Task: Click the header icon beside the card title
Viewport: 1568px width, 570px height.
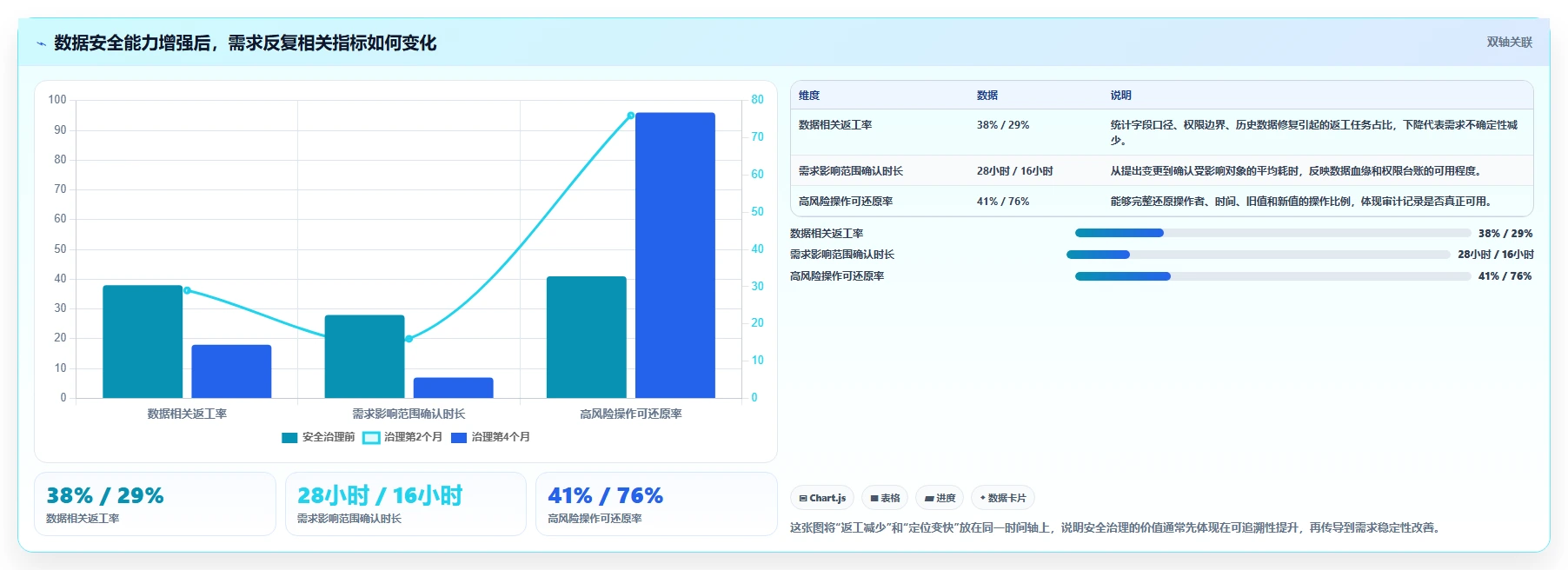Action: [41, 43]
